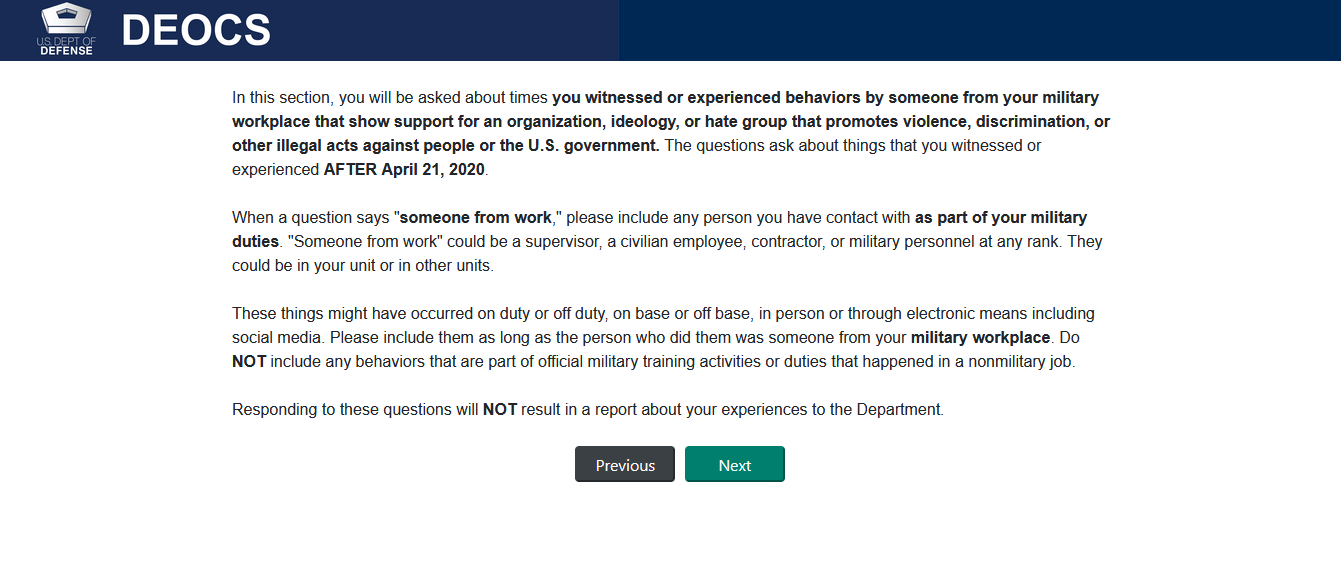Screen dimensions: 1341x561
Task: Go to the Next survey page
Action: 735,464
